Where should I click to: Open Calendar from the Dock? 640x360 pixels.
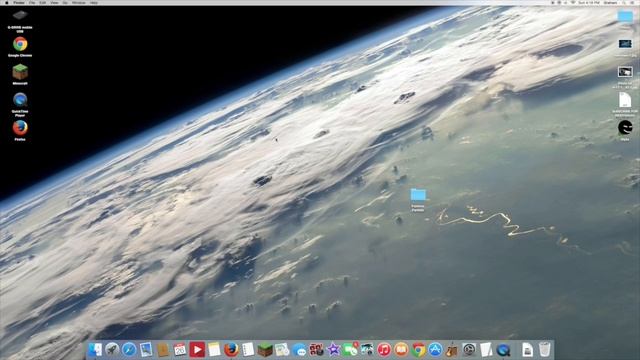(x=180, y=350)
